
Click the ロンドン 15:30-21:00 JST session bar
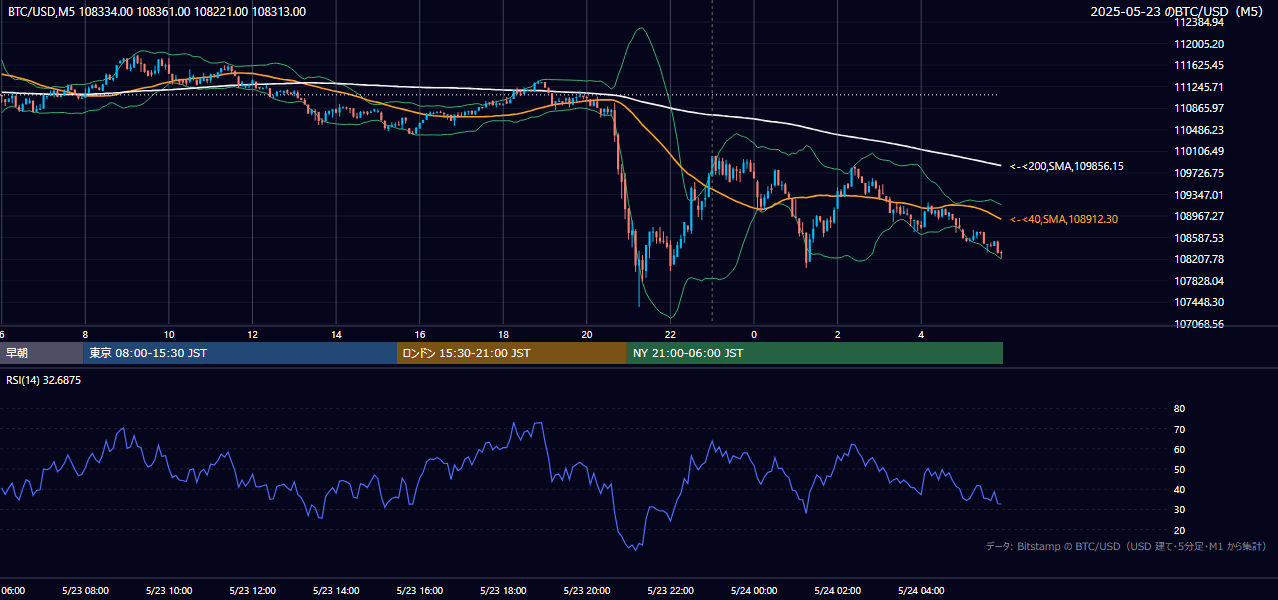512,353
